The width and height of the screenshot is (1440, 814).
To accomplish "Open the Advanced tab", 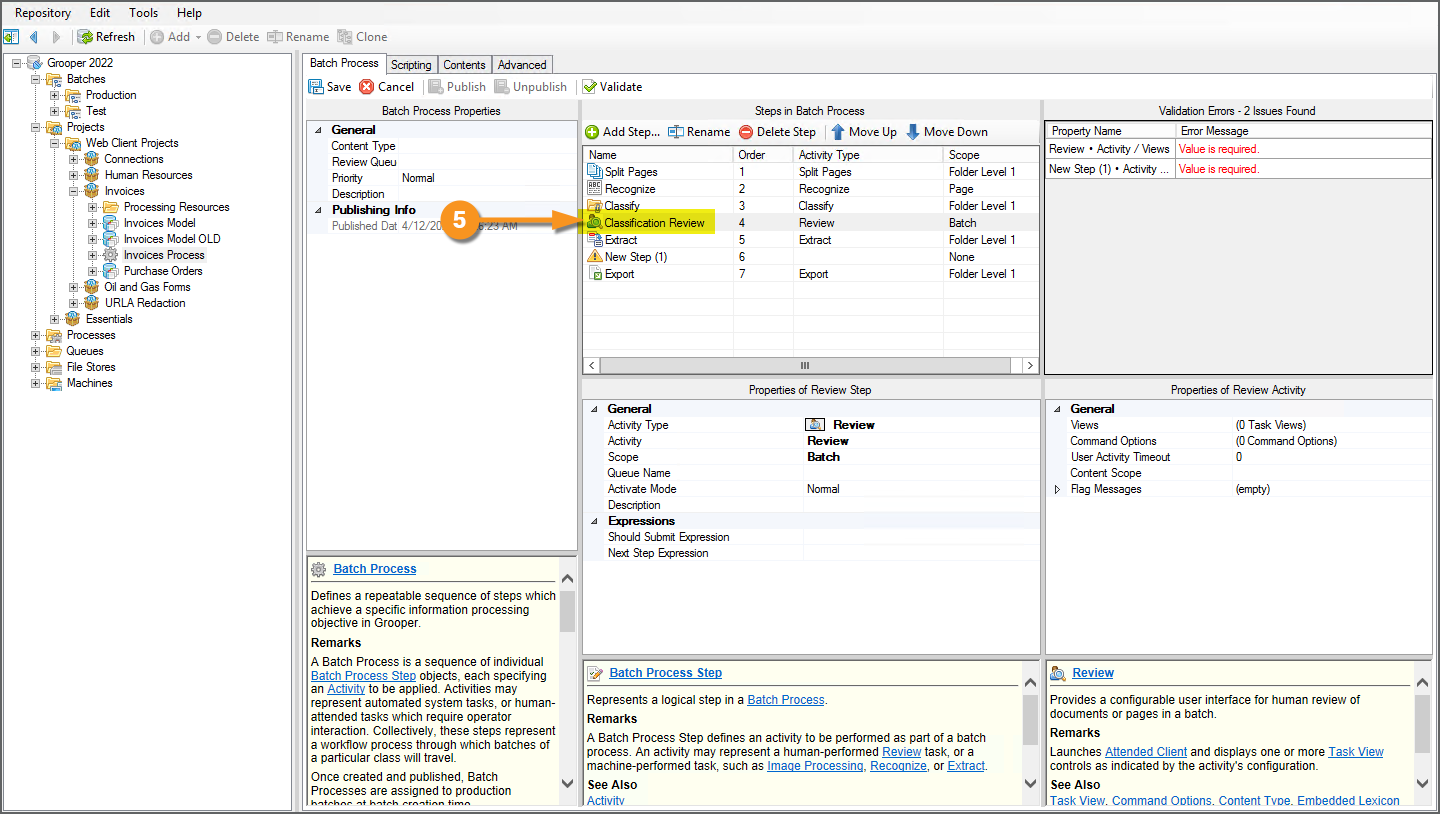I will (522, 65).
